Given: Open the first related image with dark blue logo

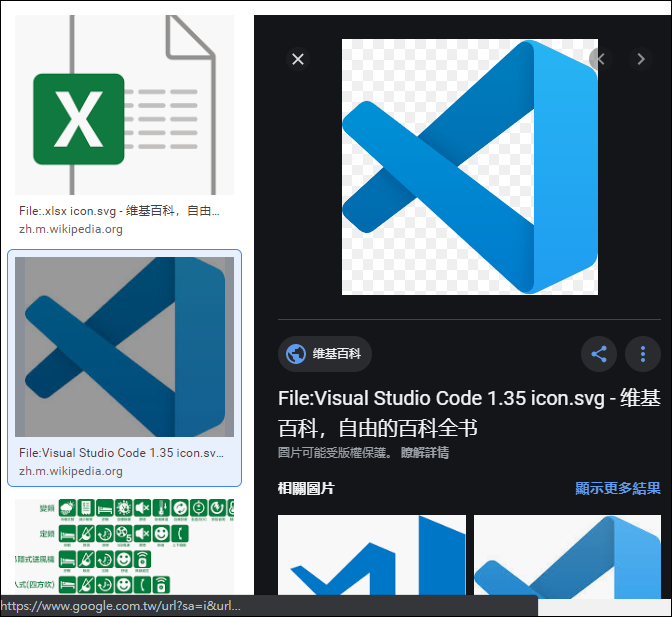Looking at the screenshot, I should tap(372, 555).
